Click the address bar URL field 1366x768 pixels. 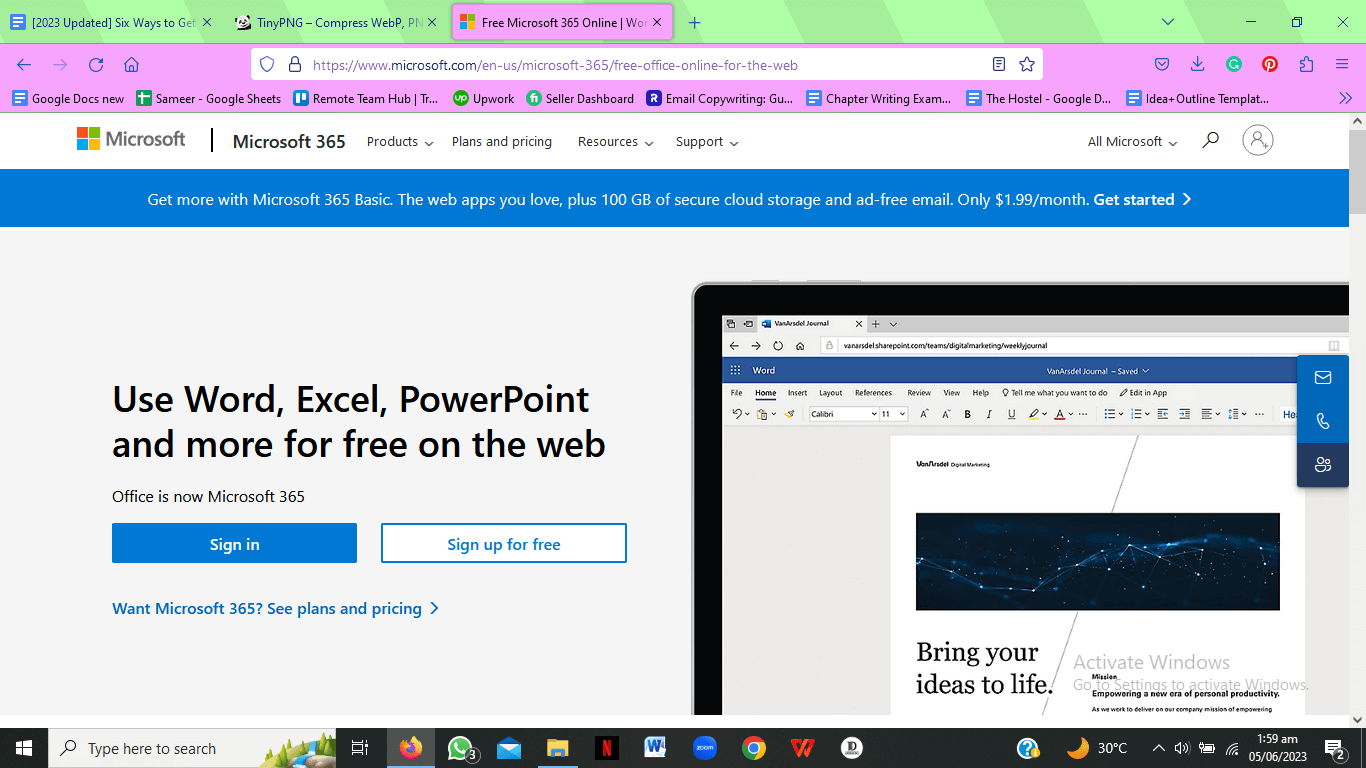pyautogui.click(x=645, y=64)
